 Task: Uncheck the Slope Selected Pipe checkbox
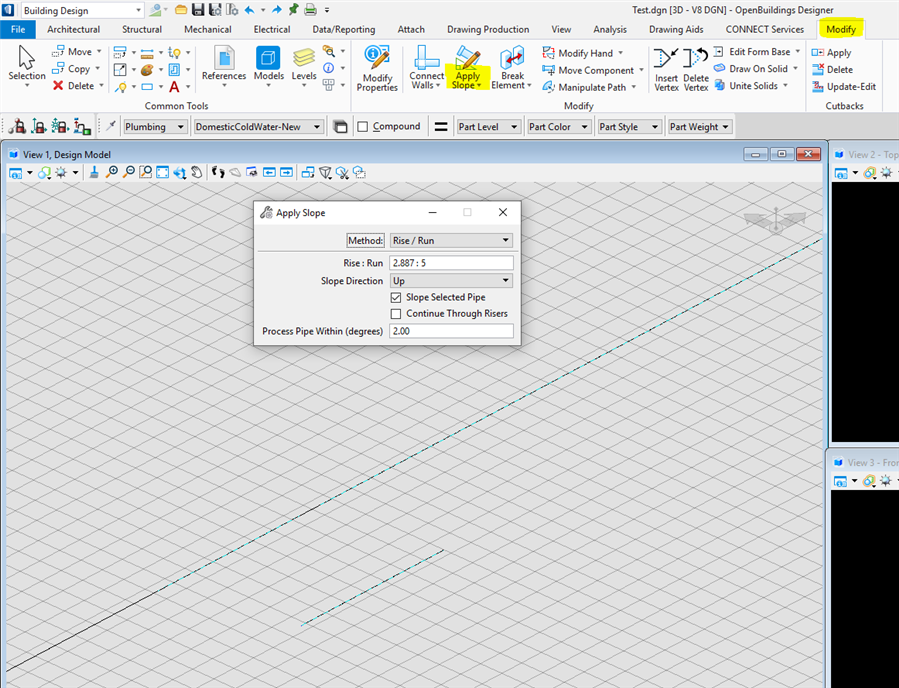tap(397, 298)
